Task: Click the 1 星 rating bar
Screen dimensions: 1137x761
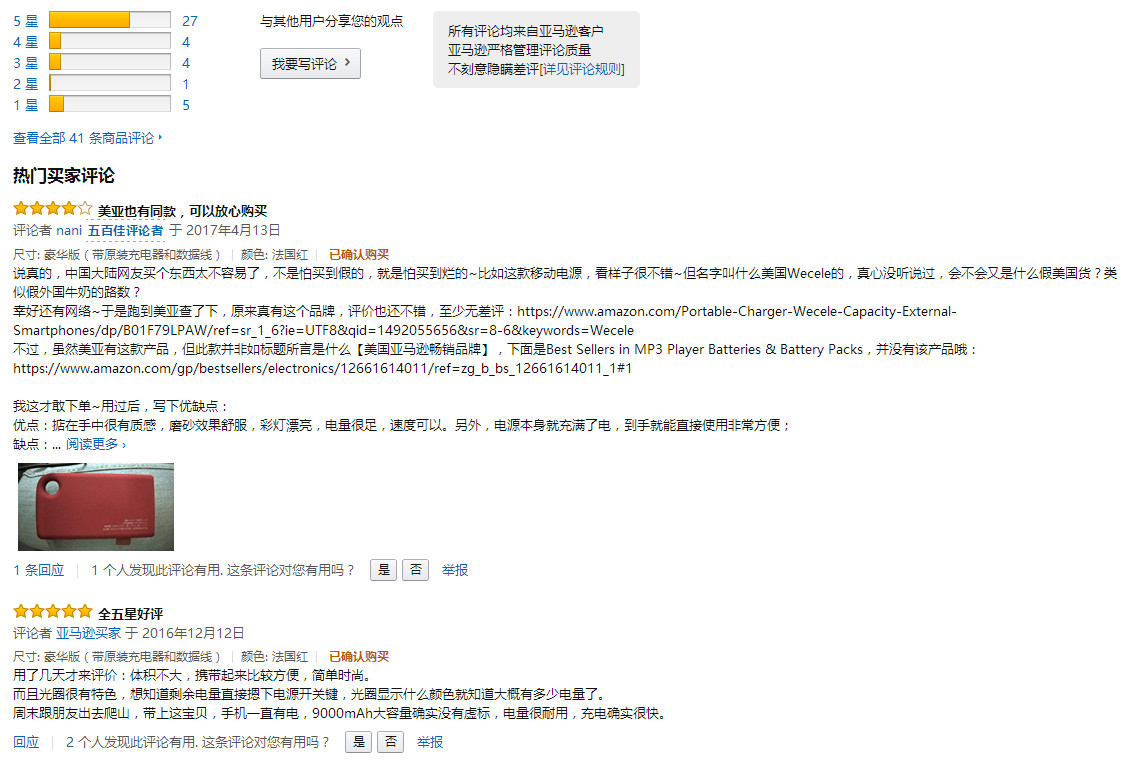Action: (109, 104)
